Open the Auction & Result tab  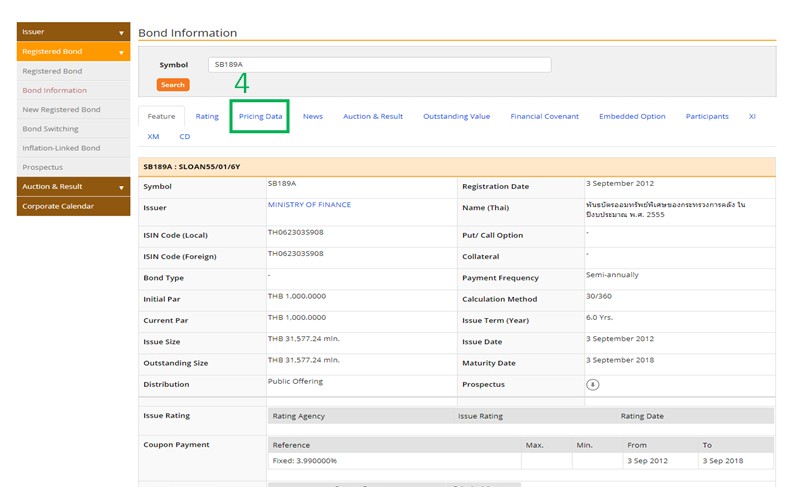click(373, 116)
